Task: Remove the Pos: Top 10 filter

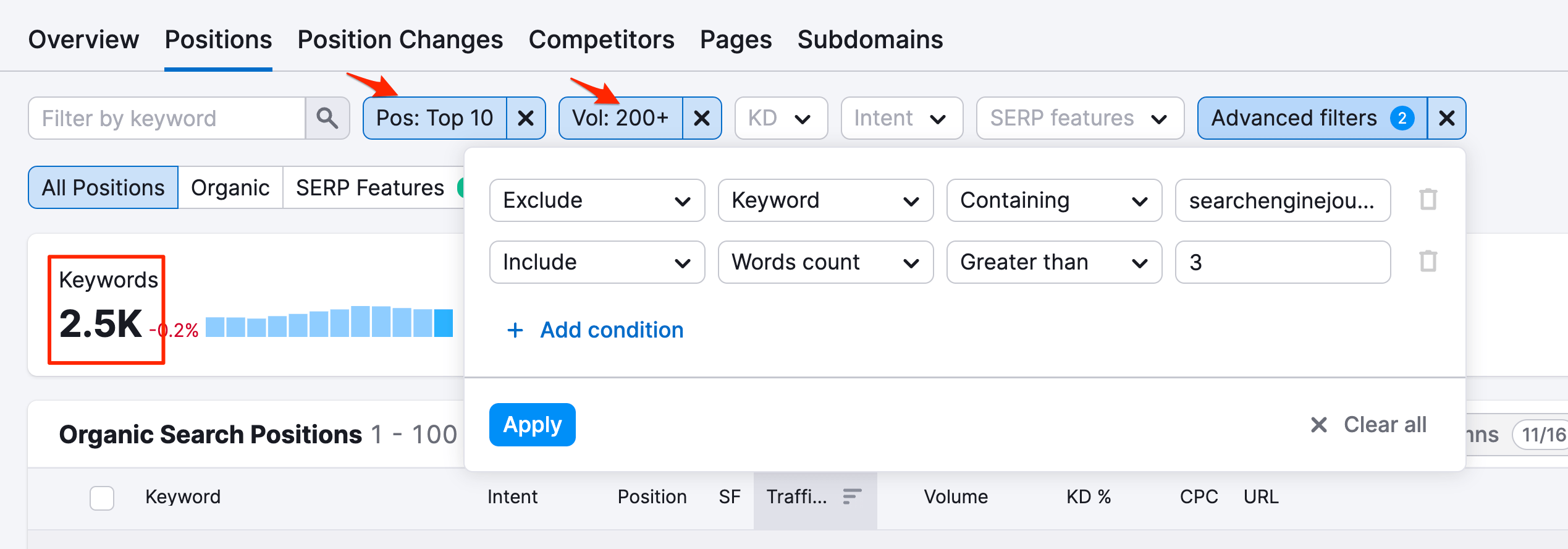Action: pos(526,118)
